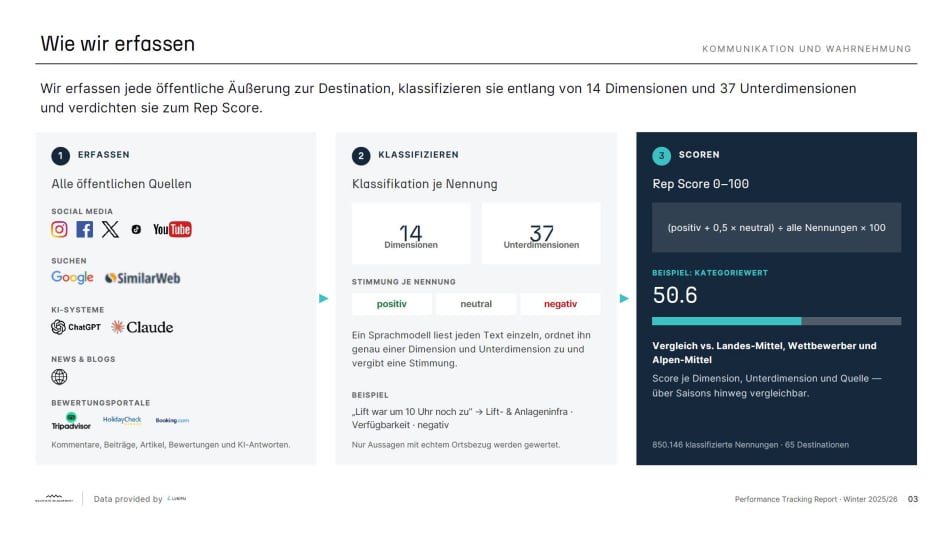The height and width of the screenshot is (536, 952).
Task: Click the 50.6 example score value
Action: (675, 295)
